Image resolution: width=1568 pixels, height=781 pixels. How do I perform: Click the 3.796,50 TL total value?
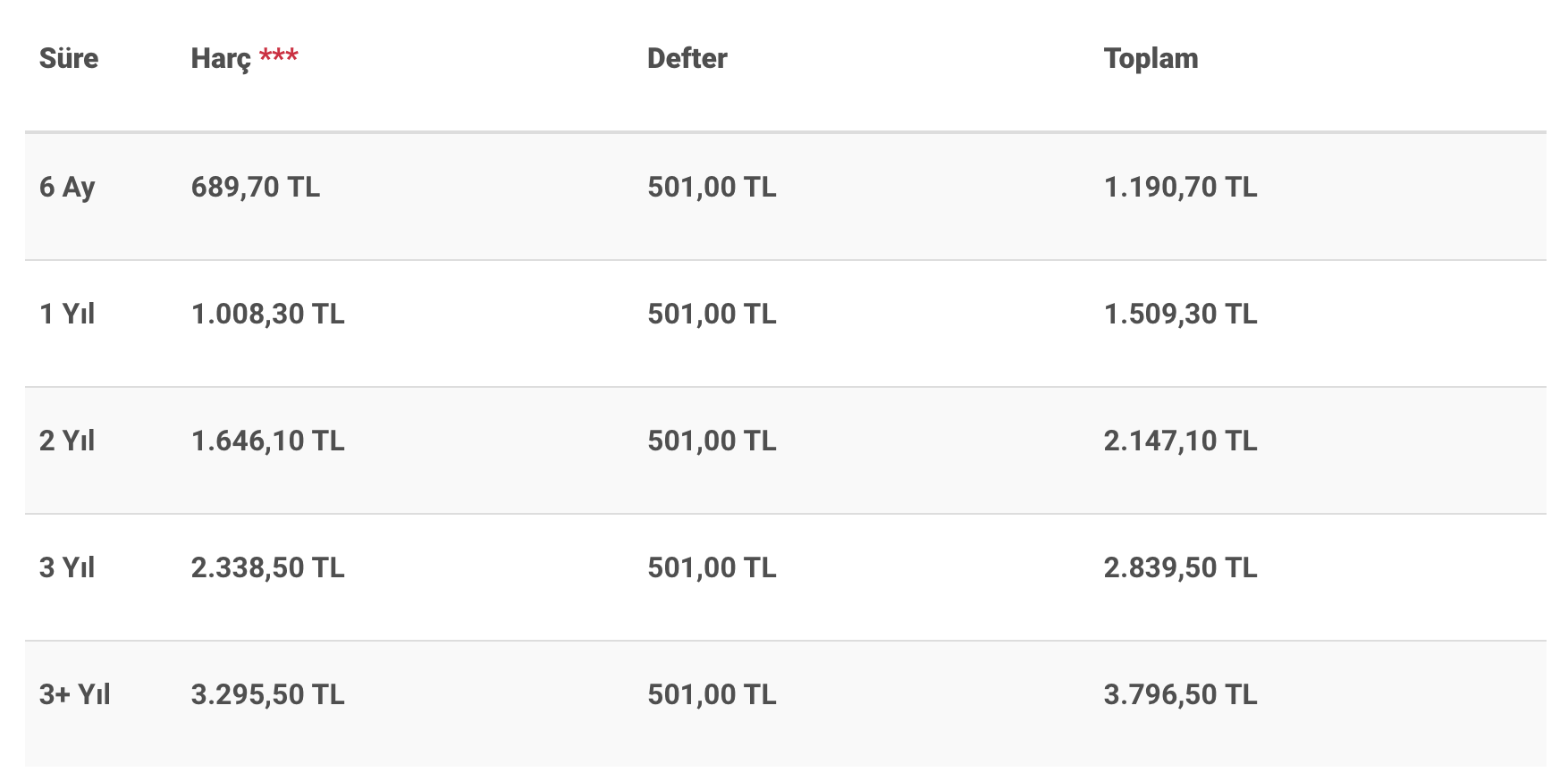pyautogui.click(x=1180, y=695)
